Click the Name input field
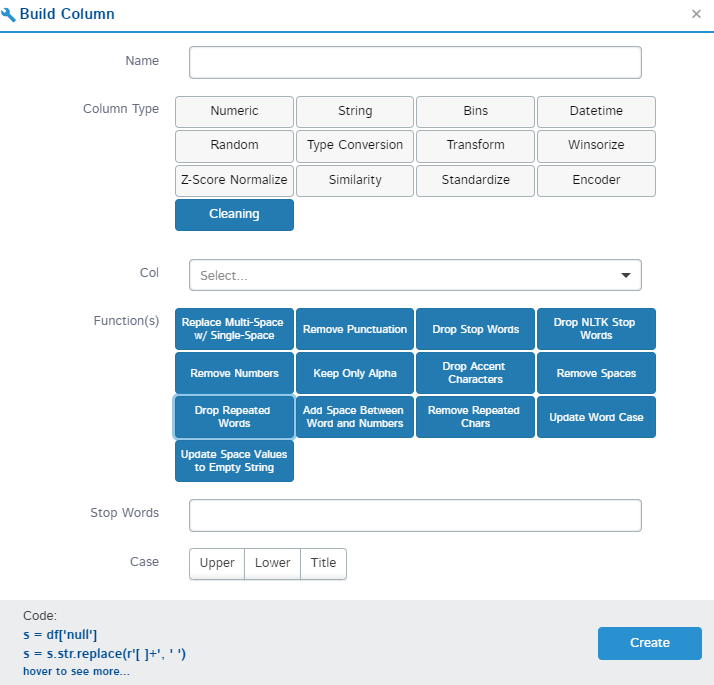The width and height of the screenshot is (714, 685). [415, 62]
